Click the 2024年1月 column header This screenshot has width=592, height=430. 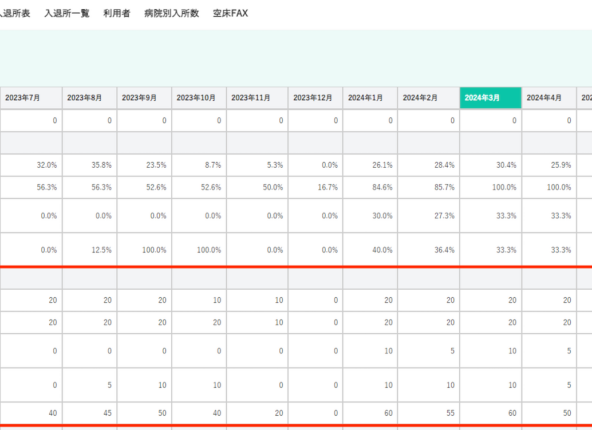[x=370, y=98]
